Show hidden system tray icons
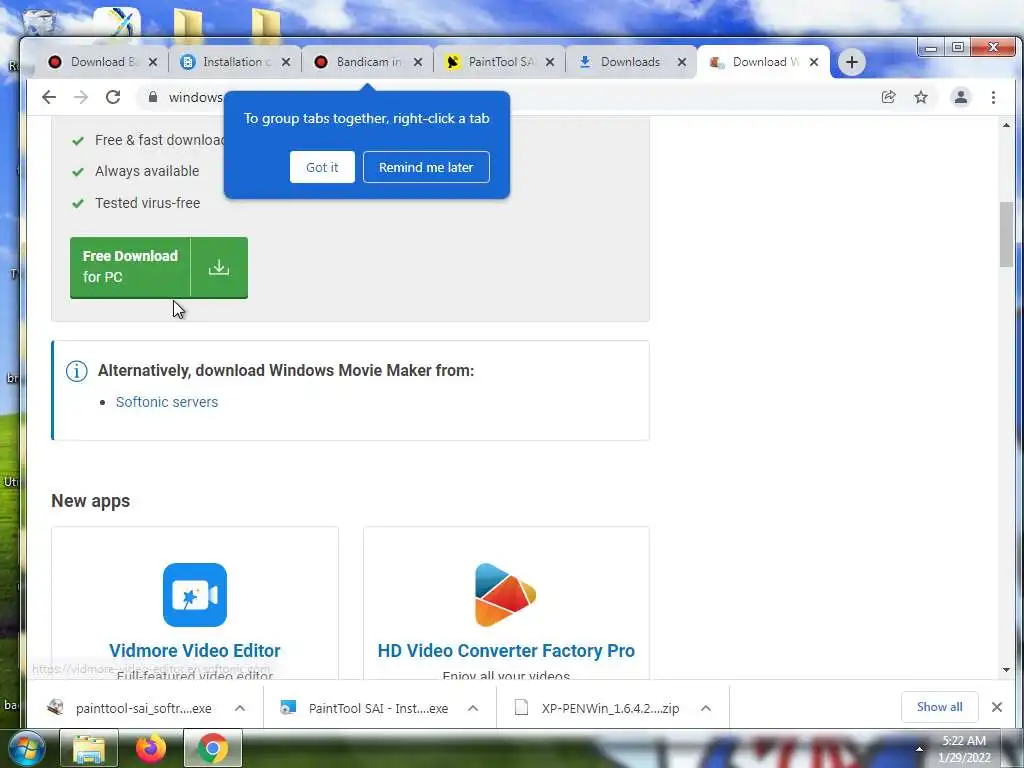 pos(919,749)
